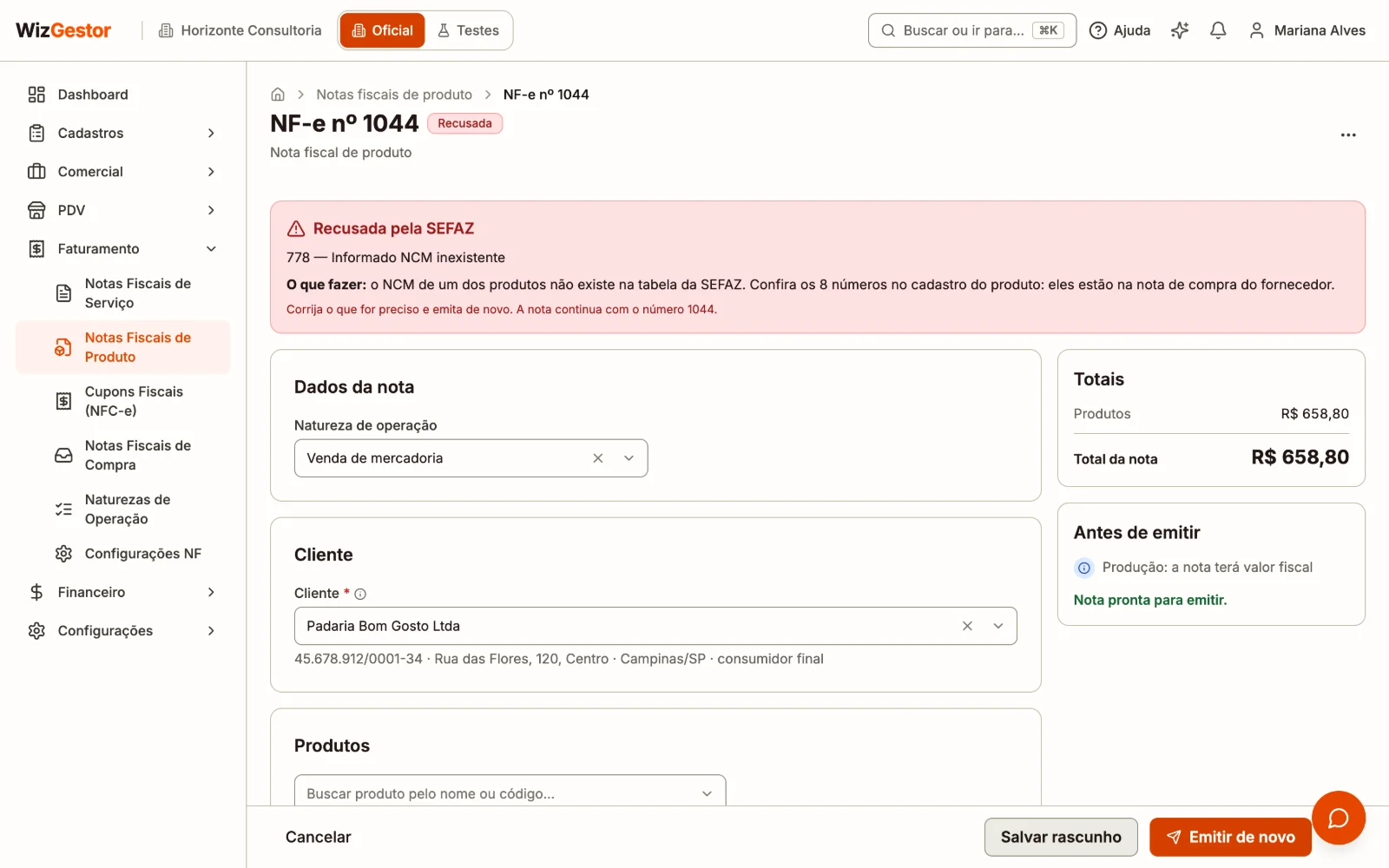Click the info icon beside Cliente label

coord(360,594)
